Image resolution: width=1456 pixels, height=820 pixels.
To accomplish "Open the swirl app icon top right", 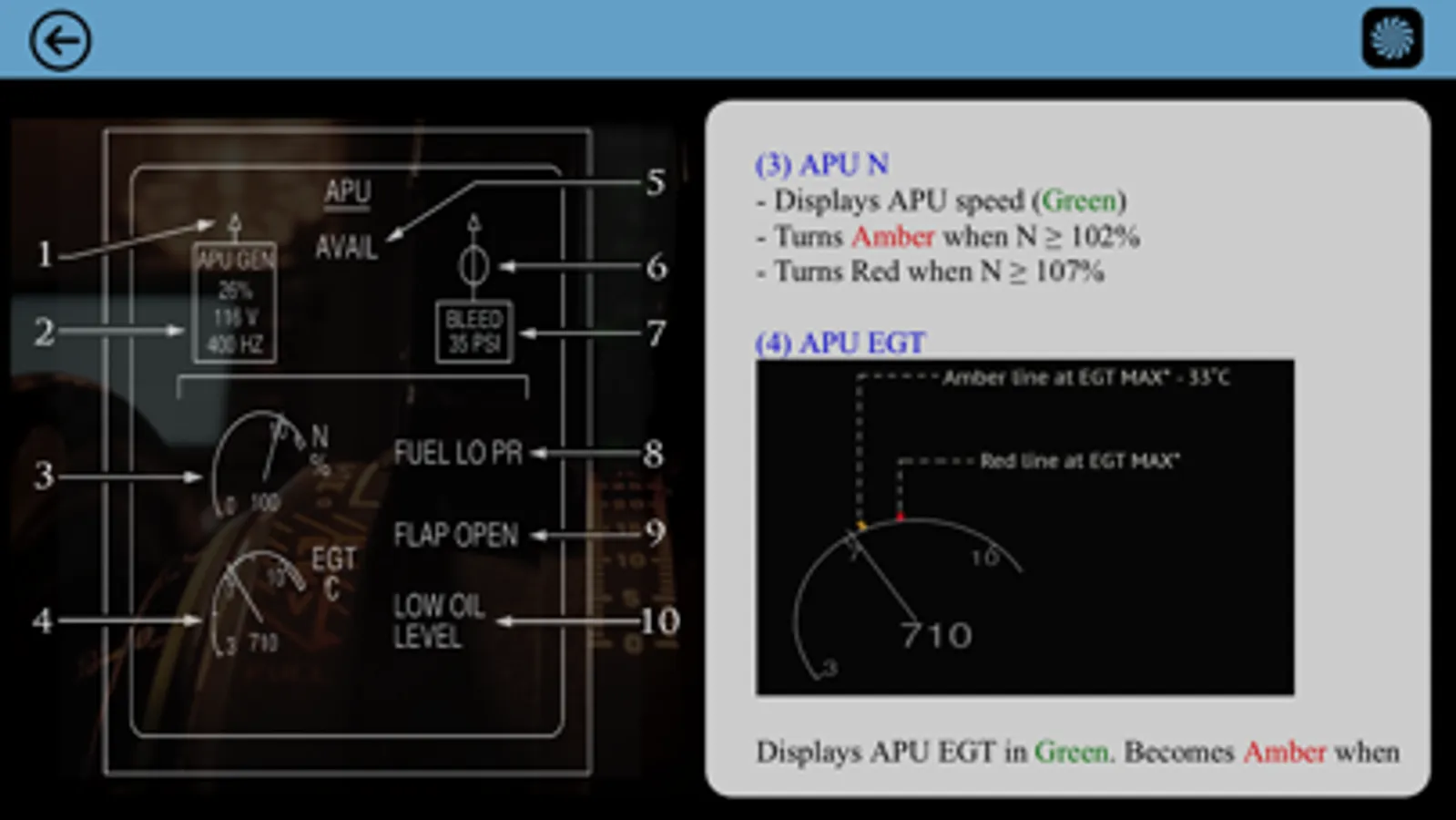I will click(x=1392, y=38).
